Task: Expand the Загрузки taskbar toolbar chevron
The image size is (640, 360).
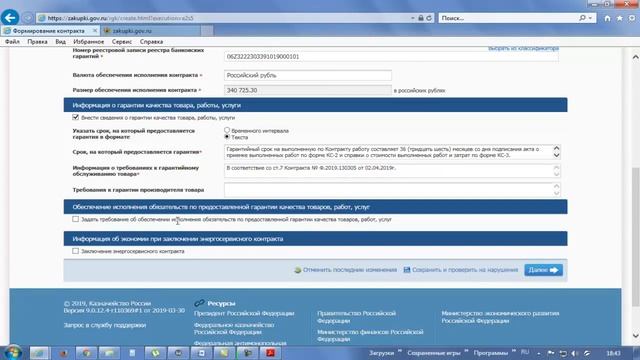Action: coord(400,351)
